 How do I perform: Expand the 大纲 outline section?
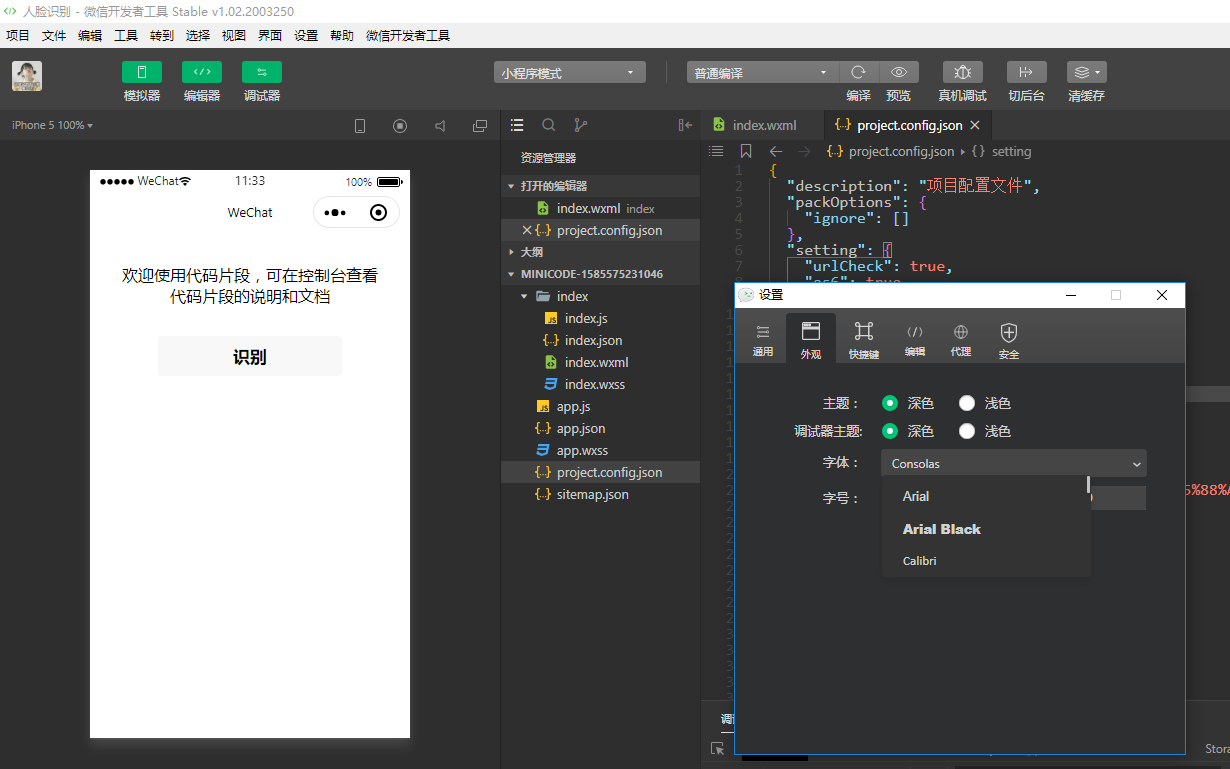click(x=600, y=252)
